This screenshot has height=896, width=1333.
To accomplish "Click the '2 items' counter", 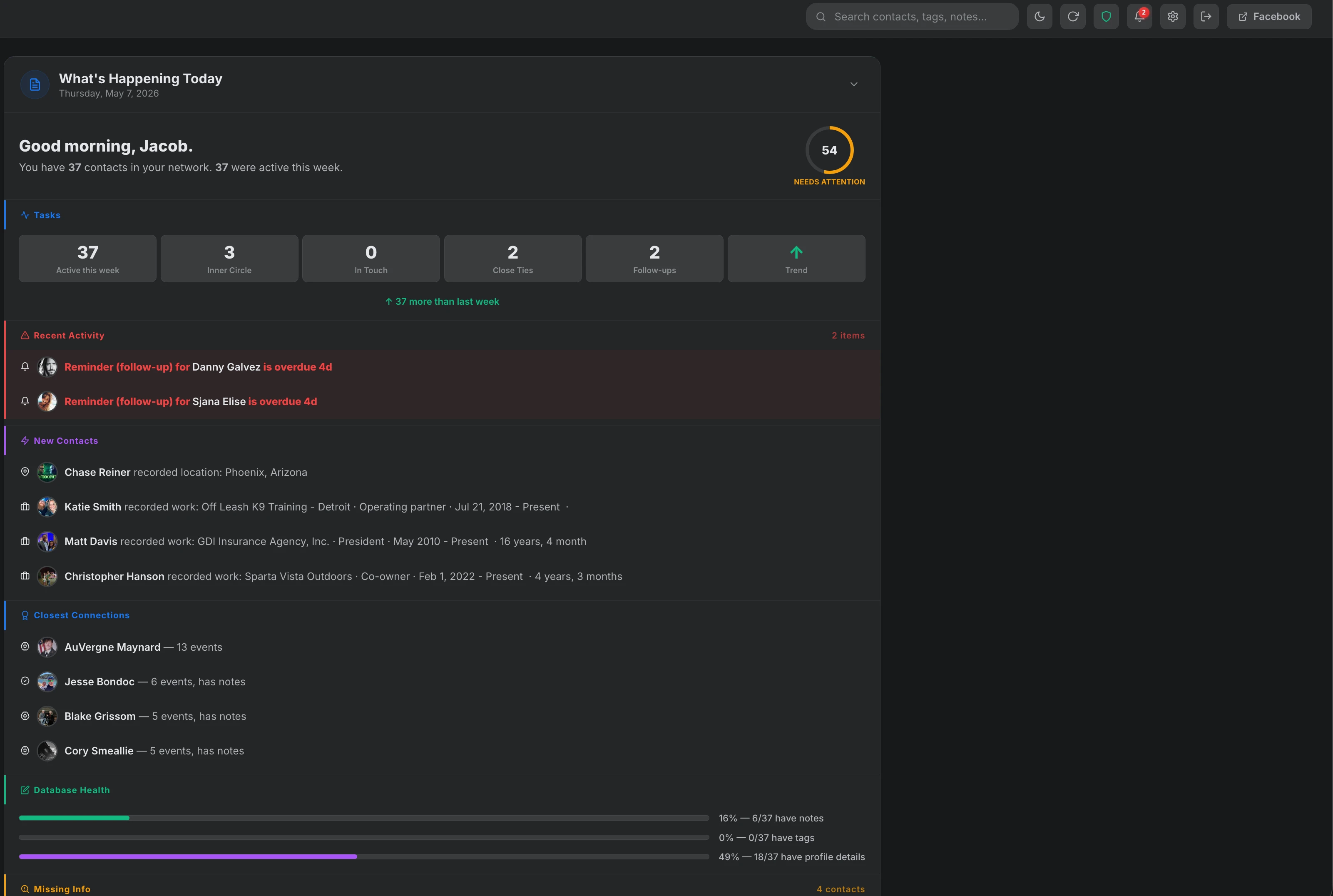I will (x=848, y=336).
